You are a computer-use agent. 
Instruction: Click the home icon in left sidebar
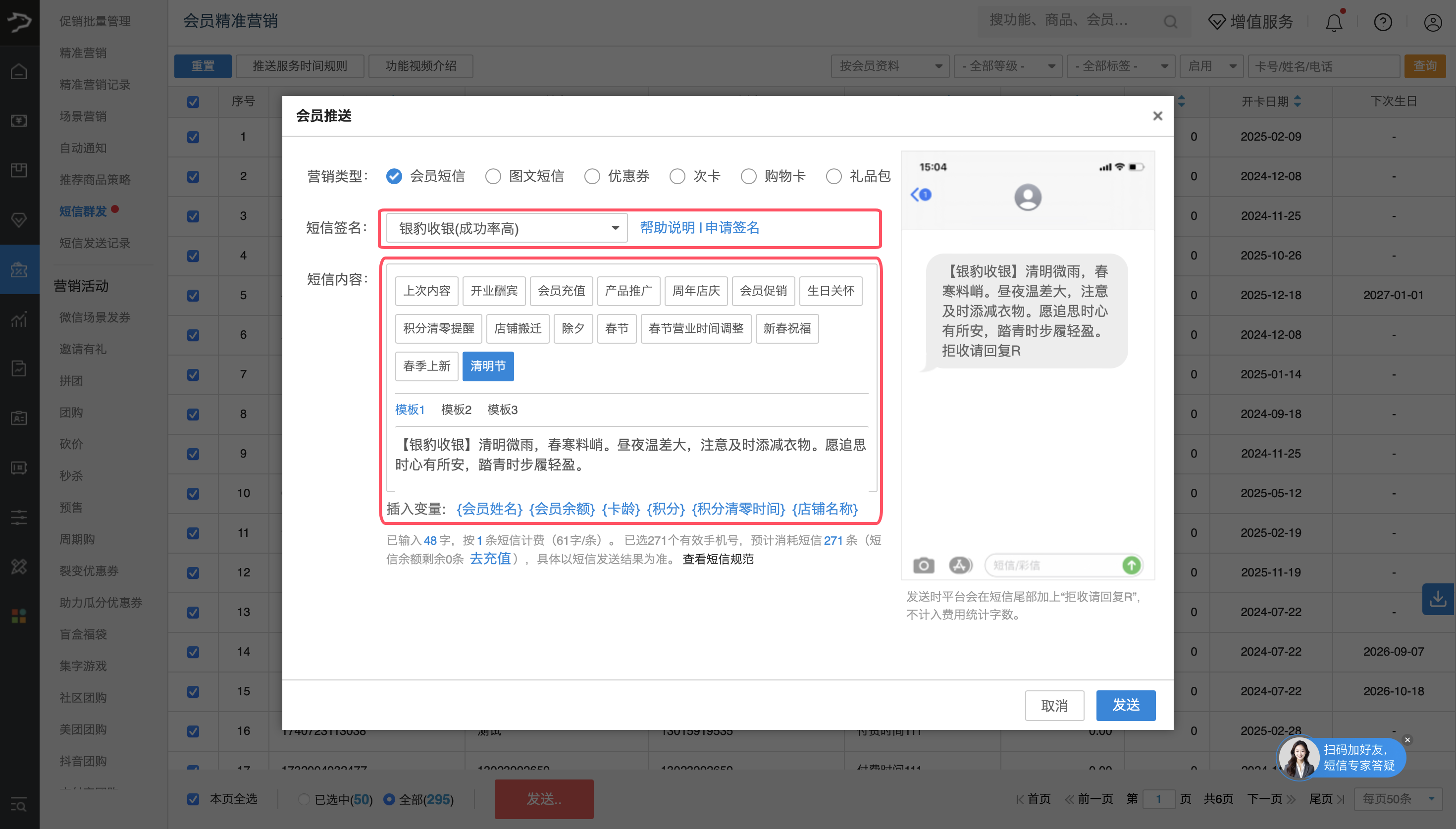click(19, 72)
